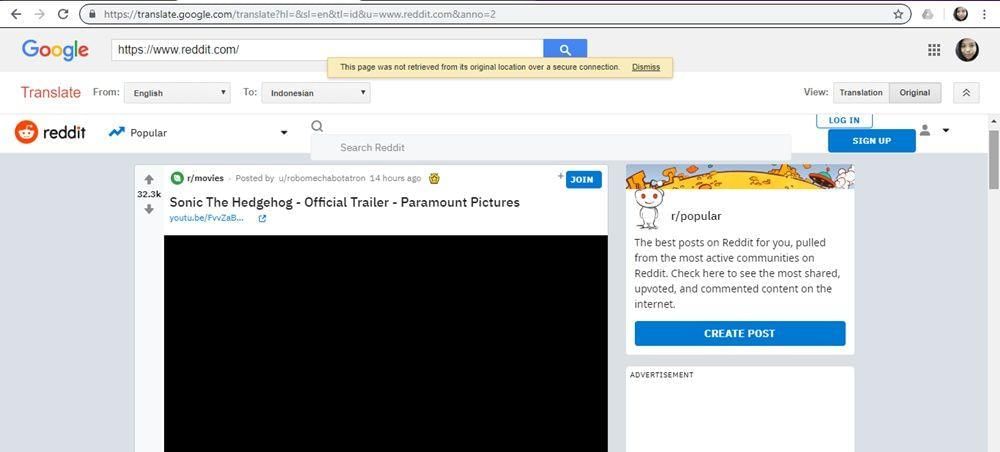Open the From language dropdown

(x=176, y=93)
